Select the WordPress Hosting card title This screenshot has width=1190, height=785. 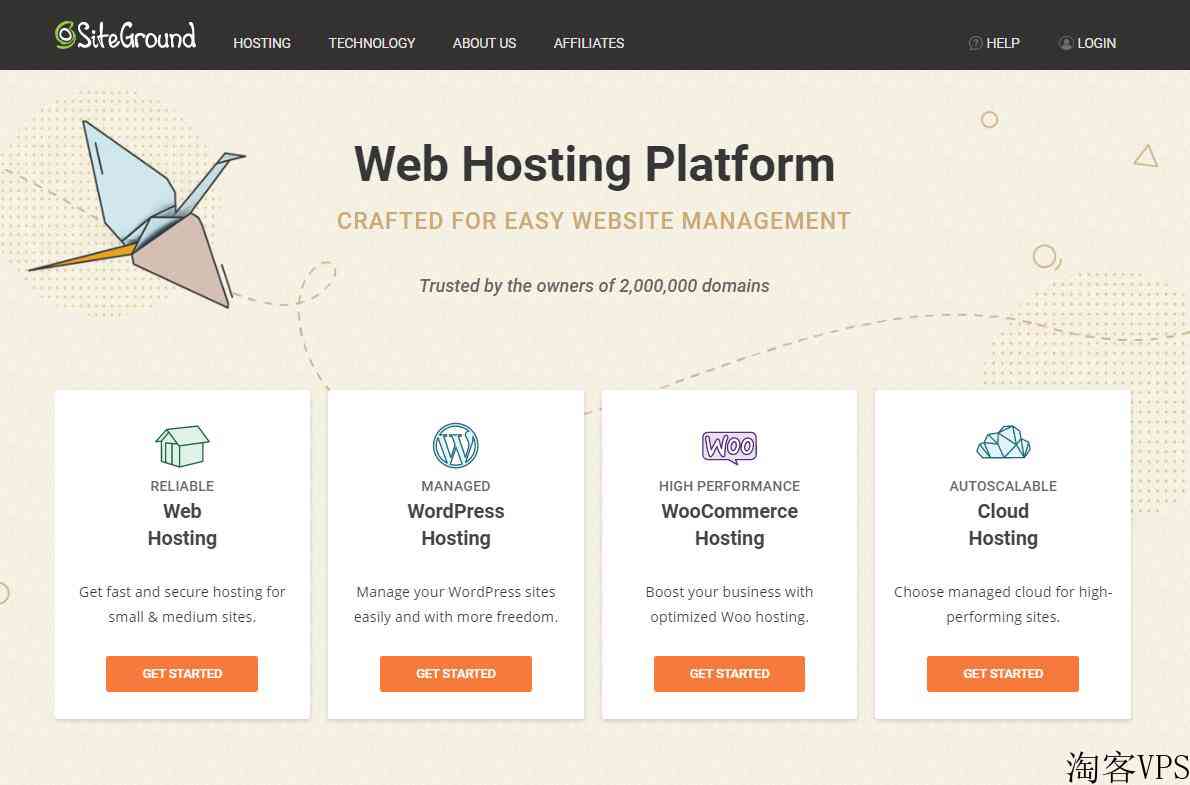(x=455, y=525)
